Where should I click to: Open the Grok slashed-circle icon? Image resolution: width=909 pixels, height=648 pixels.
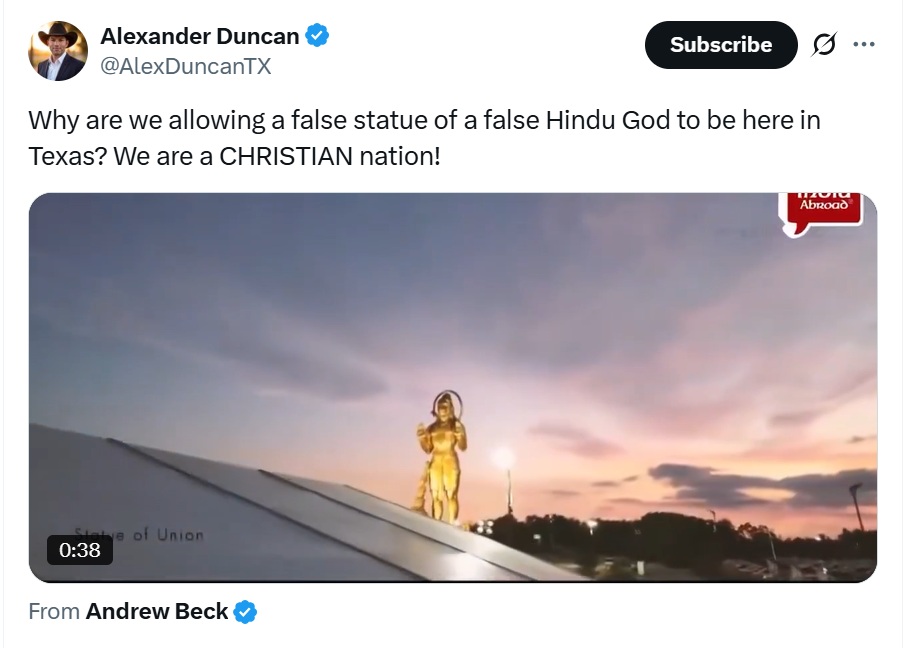point(825,45)
